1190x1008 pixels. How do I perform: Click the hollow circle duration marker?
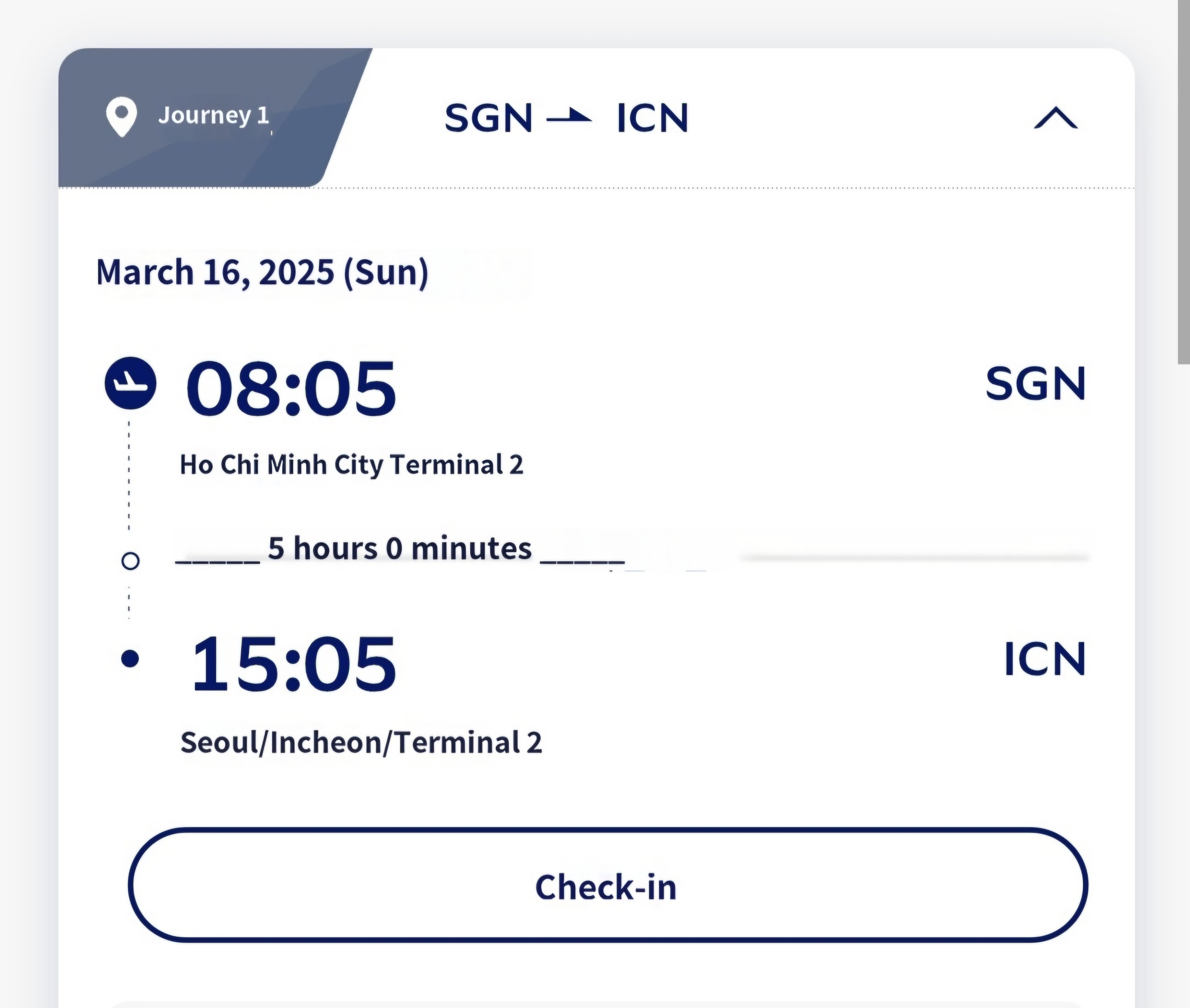[130, 560]
